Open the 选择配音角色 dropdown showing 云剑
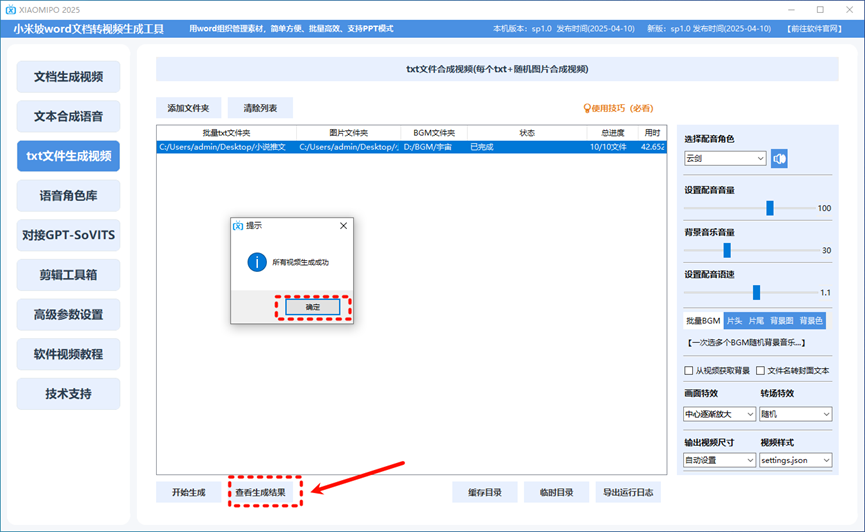865x532 pixels. [725, 158]
